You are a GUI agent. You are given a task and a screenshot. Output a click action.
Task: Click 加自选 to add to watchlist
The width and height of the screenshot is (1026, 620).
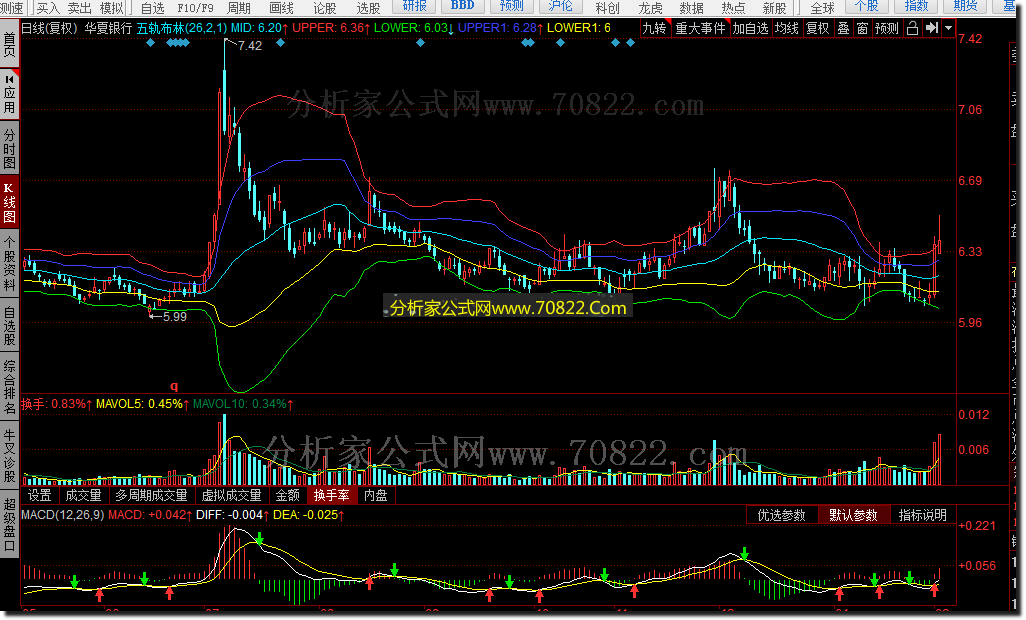(x=751, y=28)
